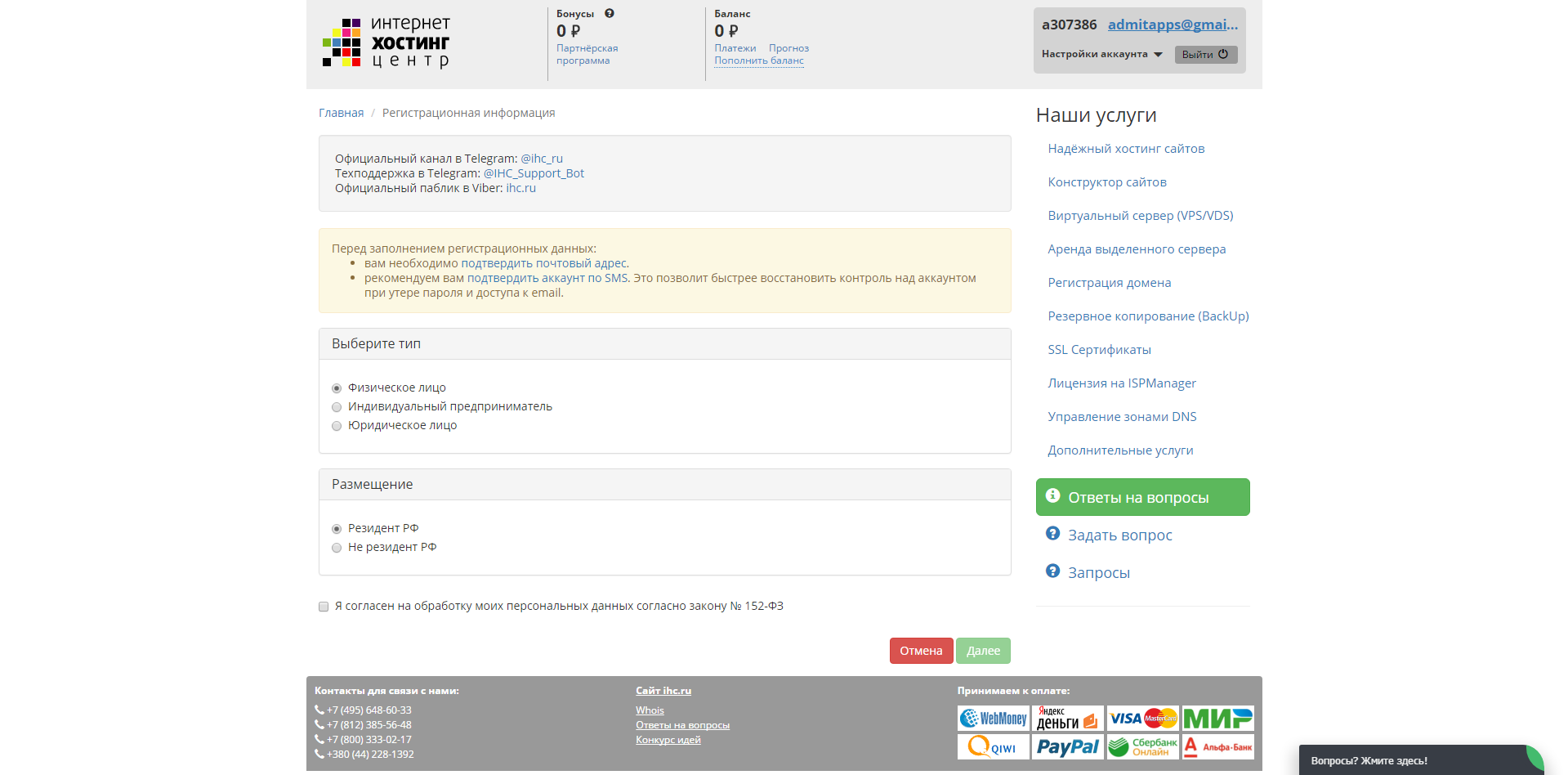Click phone number +380 (44) 228-1392

[370, 755]
